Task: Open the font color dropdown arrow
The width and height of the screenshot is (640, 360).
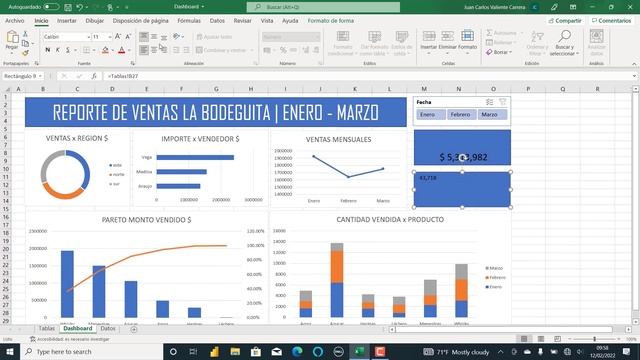Action: click(129, 50)
